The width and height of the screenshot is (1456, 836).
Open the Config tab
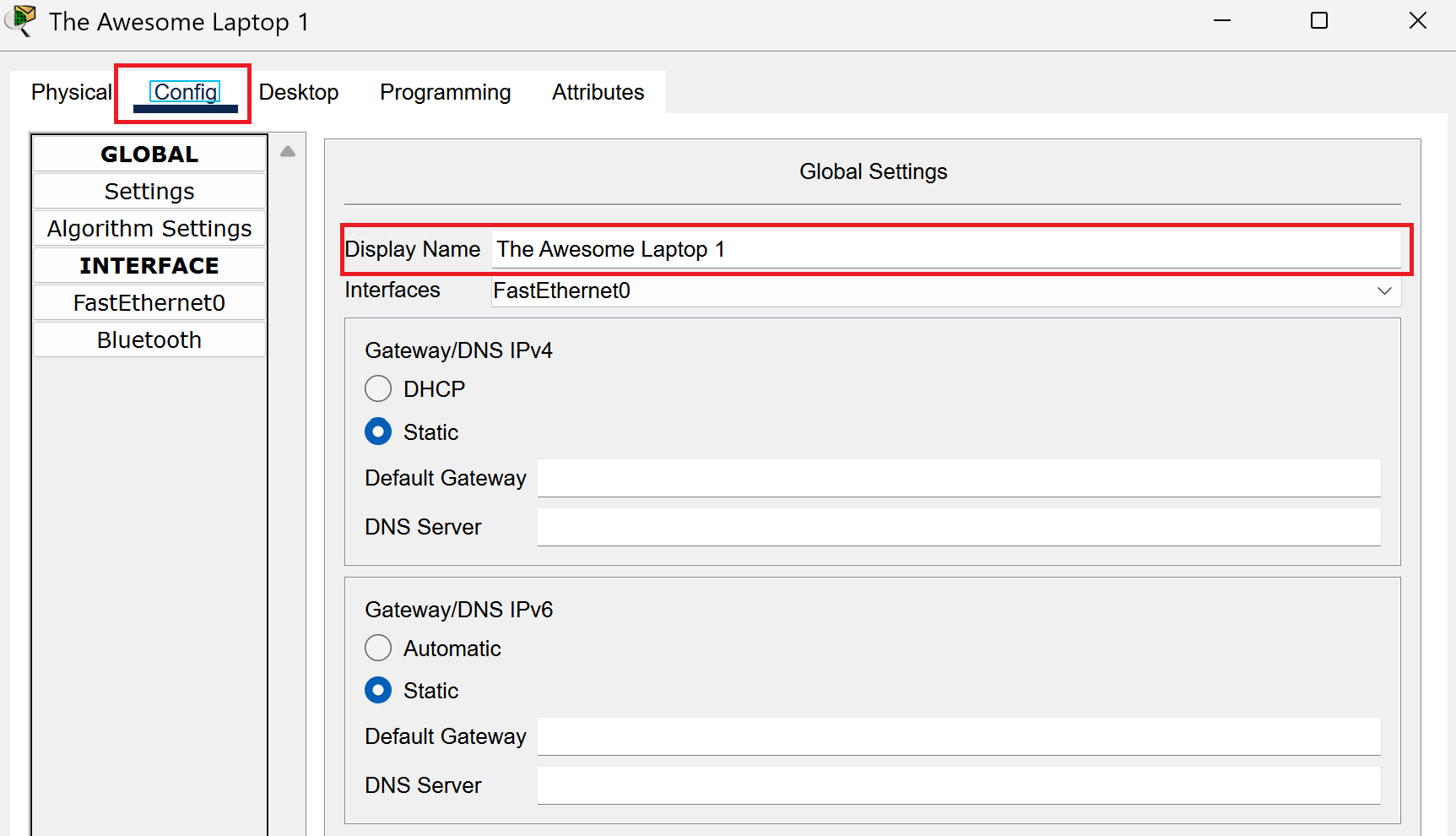pyautogui.click(x=185, y=92)
